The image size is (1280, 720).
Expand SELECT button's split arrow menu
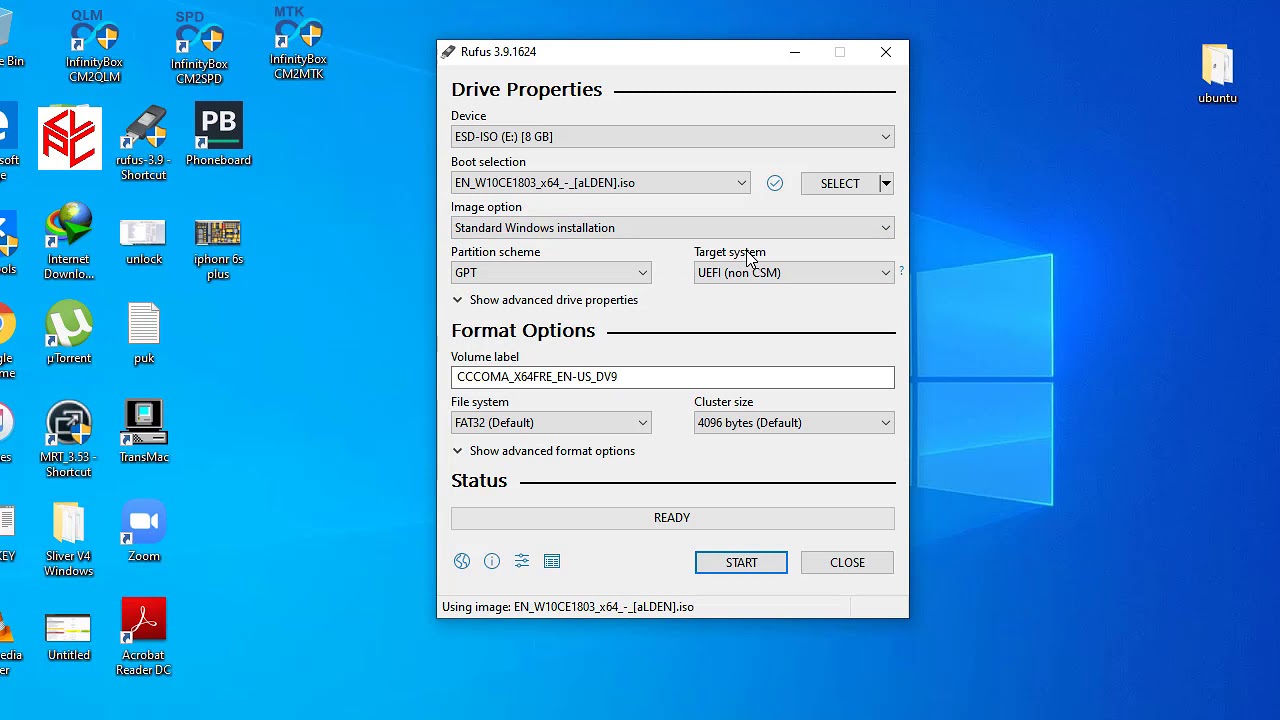[x=886, y=183]
